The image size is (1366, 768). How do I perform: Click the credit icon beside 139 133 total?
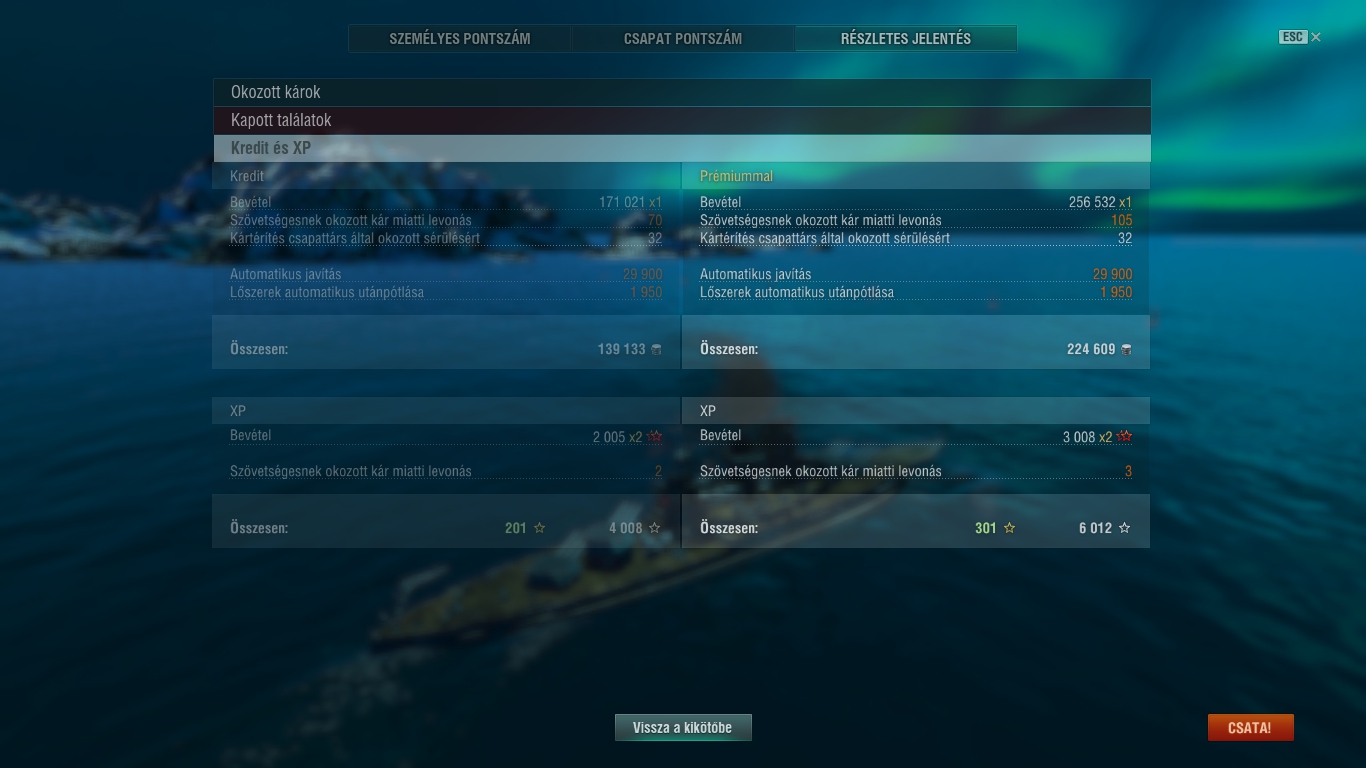click(x=656, y=349)
